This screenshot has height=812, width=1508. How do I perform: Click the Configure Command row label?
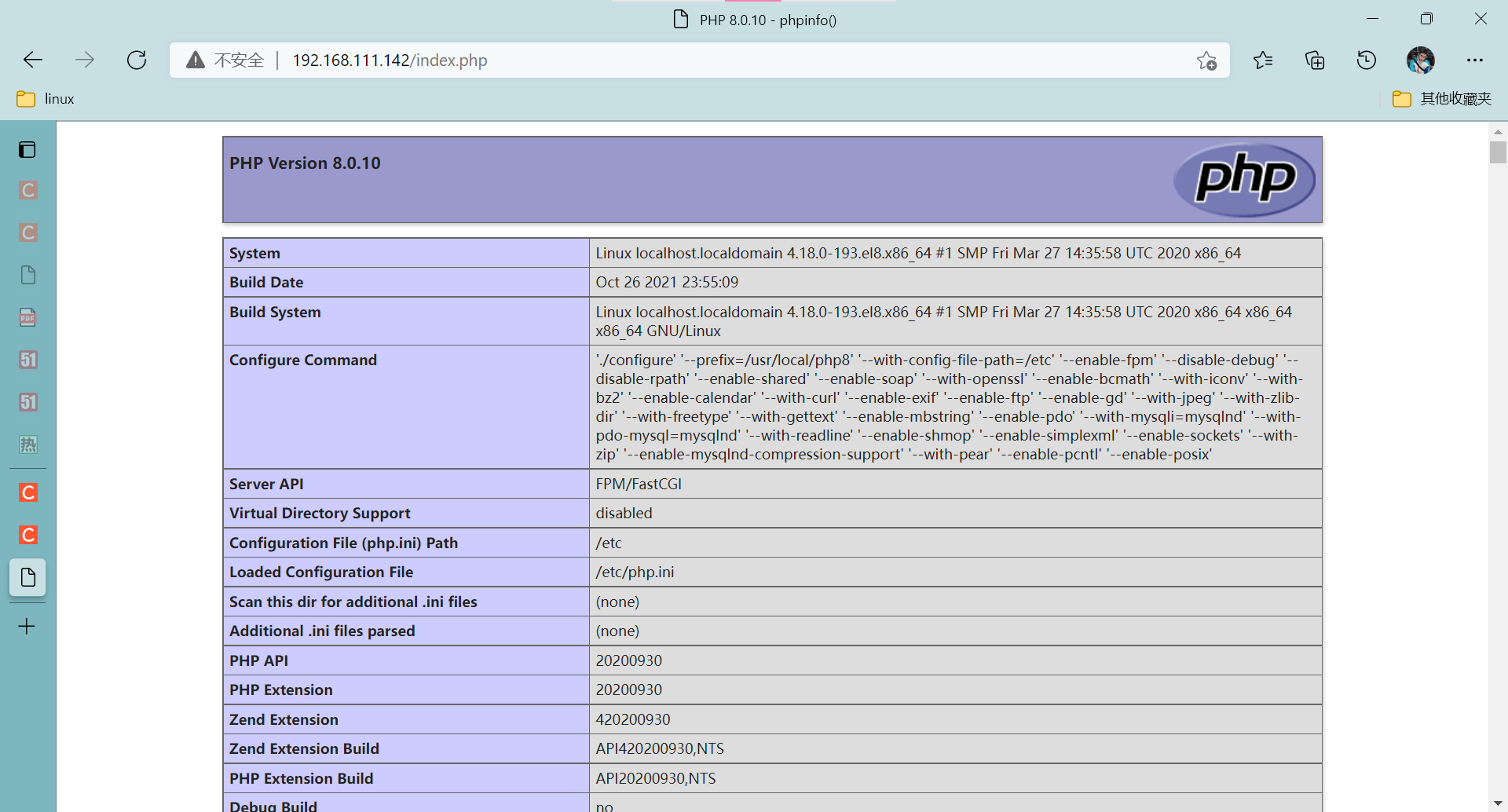303,360
